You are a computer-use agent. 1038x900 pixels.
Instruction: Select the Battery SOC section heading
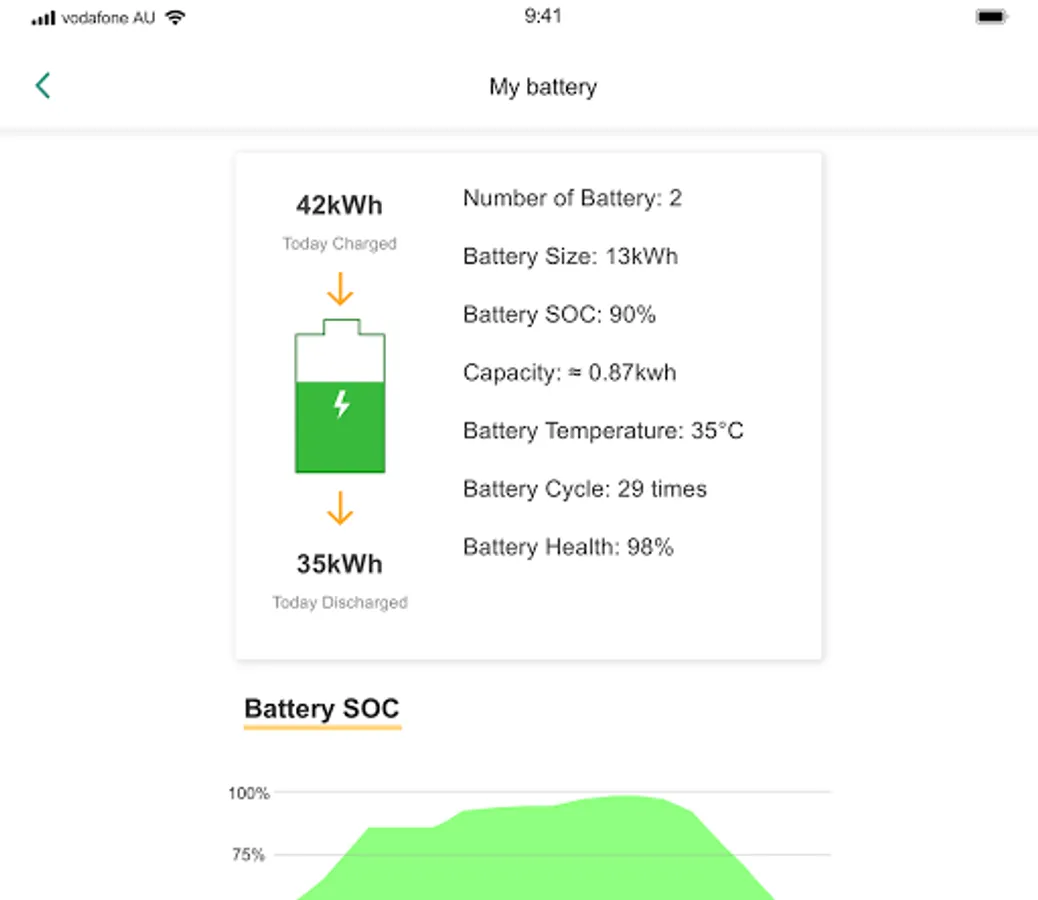[322, 709]
